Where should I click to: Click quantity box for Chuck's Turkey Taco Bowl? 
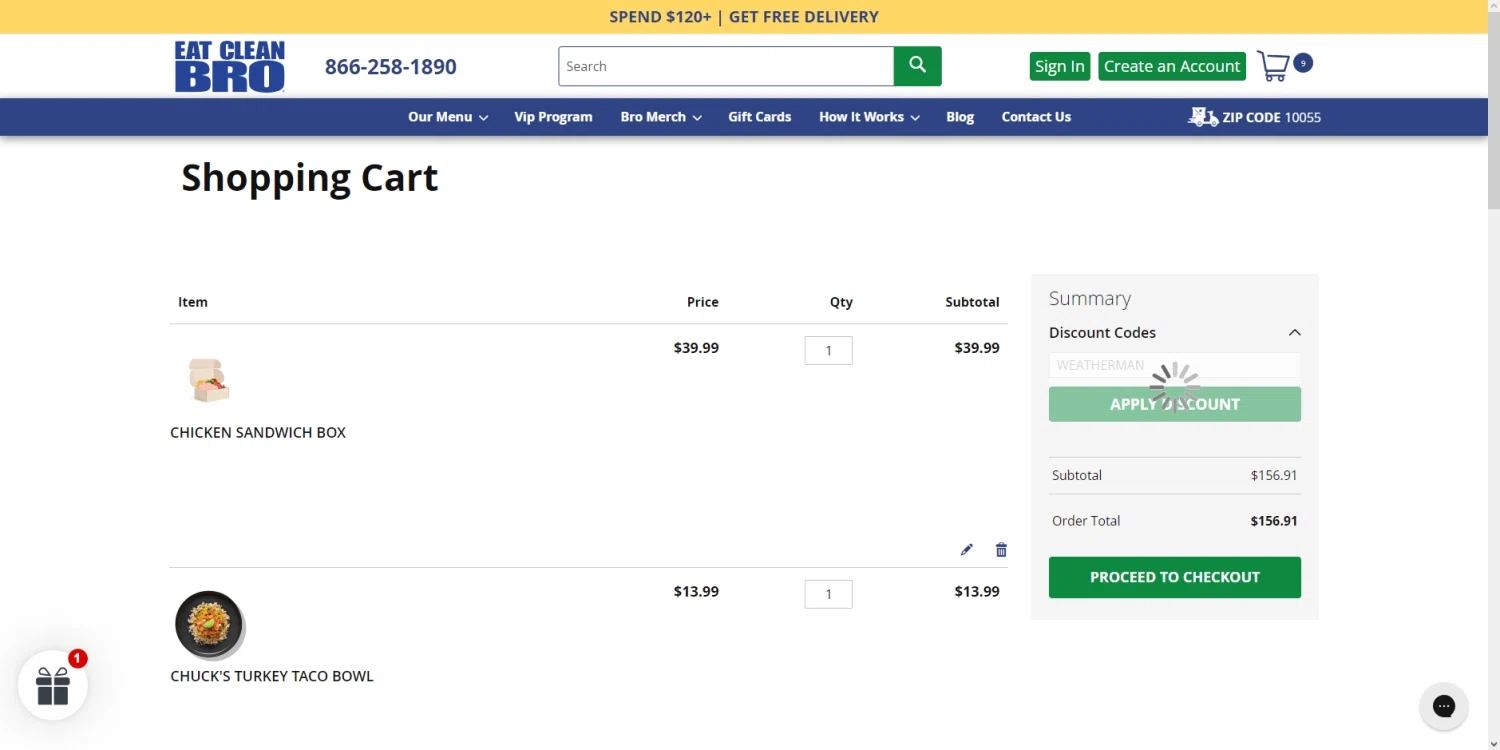pyautogui.click(x=829, y=594)
